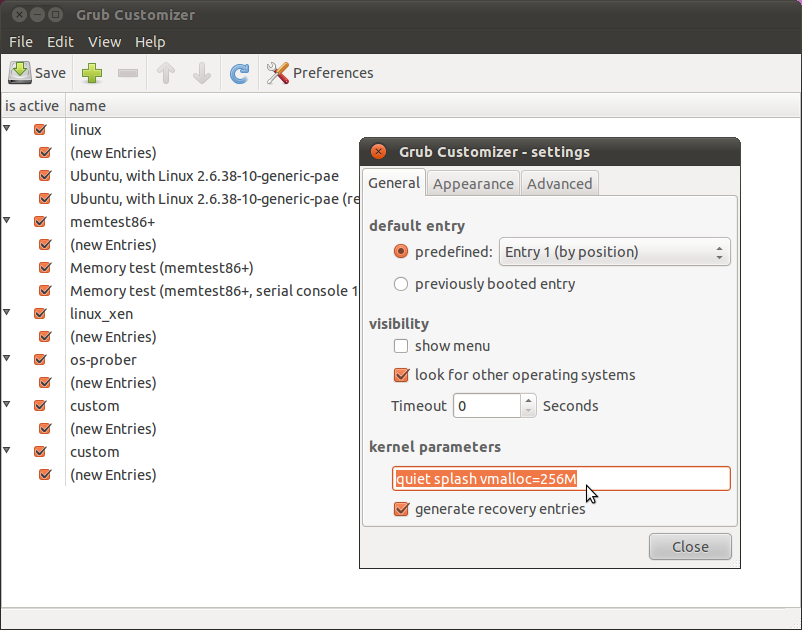
Task: Toggle generate recovery entries checkbox
Action: 401,509
